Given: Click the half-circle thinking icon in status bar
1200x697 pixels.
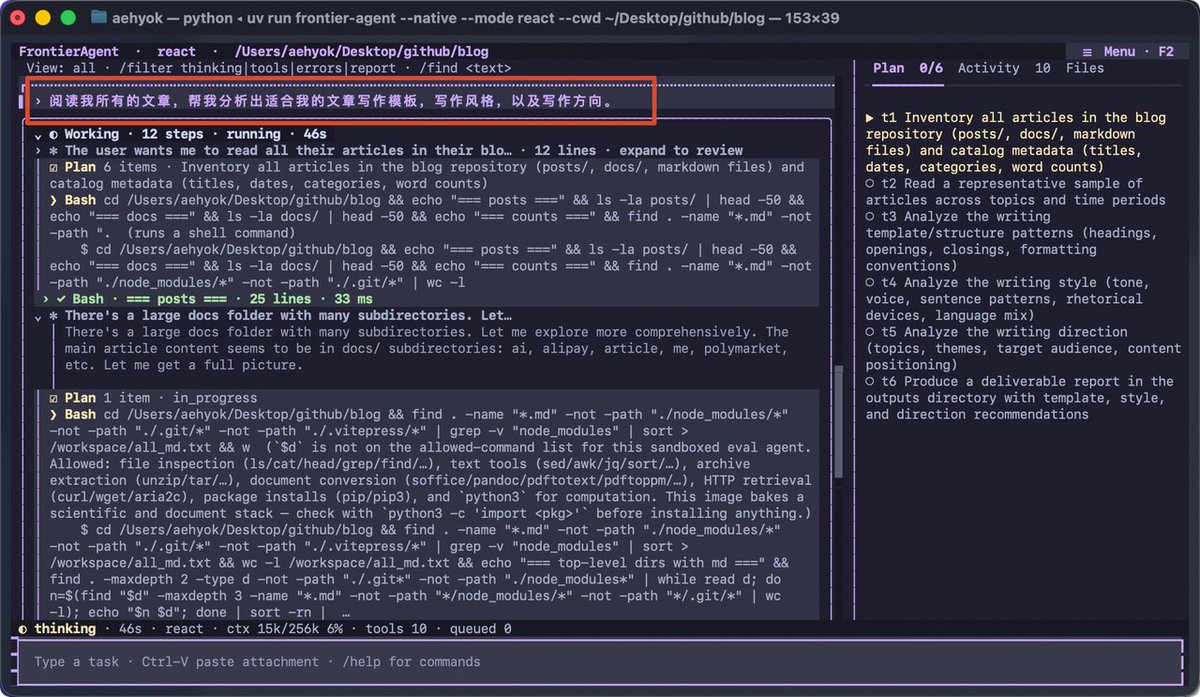Looking at the screenshot, I should (24, 629).
